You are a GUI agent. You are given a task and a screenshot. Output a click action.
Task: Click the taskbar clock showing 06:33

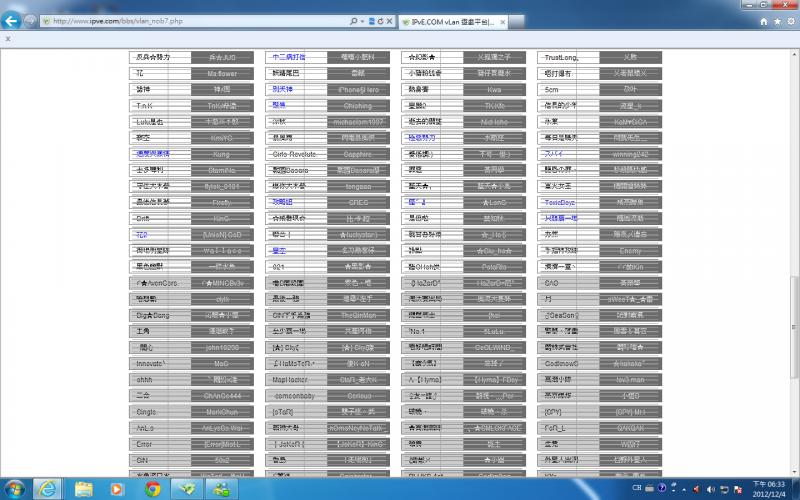[769, 489]
